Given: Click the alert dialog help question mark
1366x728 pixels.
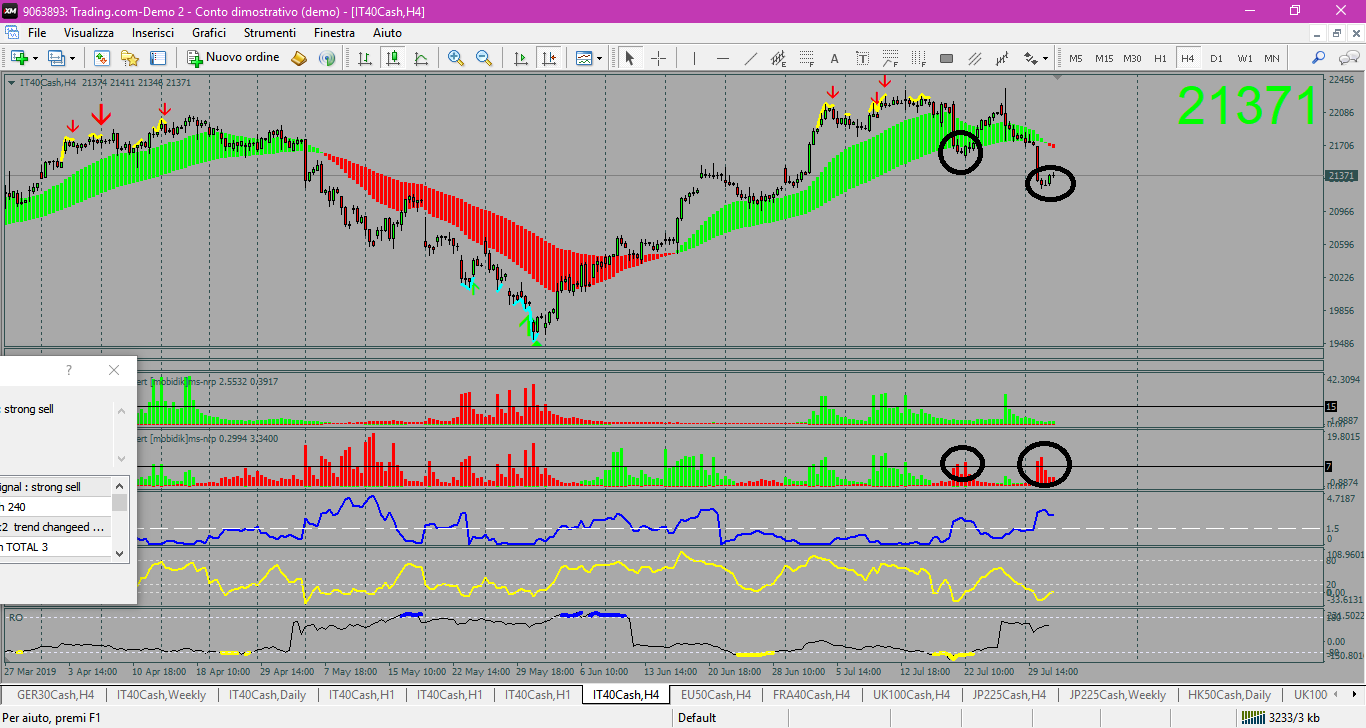Looking at the screenshot, I should (x=69, y=370).
